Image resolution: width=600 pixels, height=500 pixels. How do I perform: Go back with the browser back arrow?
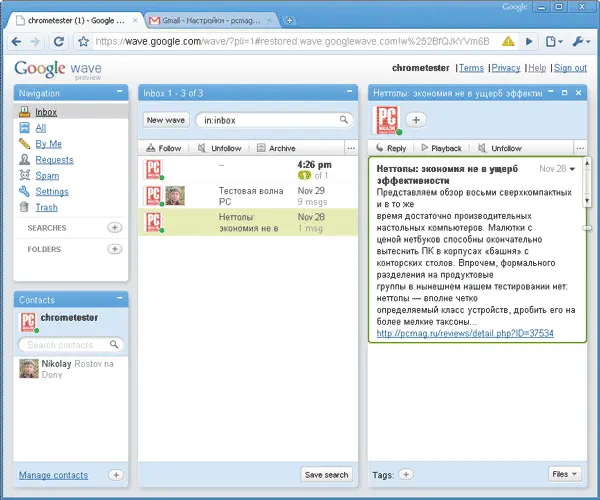[16, 41]
